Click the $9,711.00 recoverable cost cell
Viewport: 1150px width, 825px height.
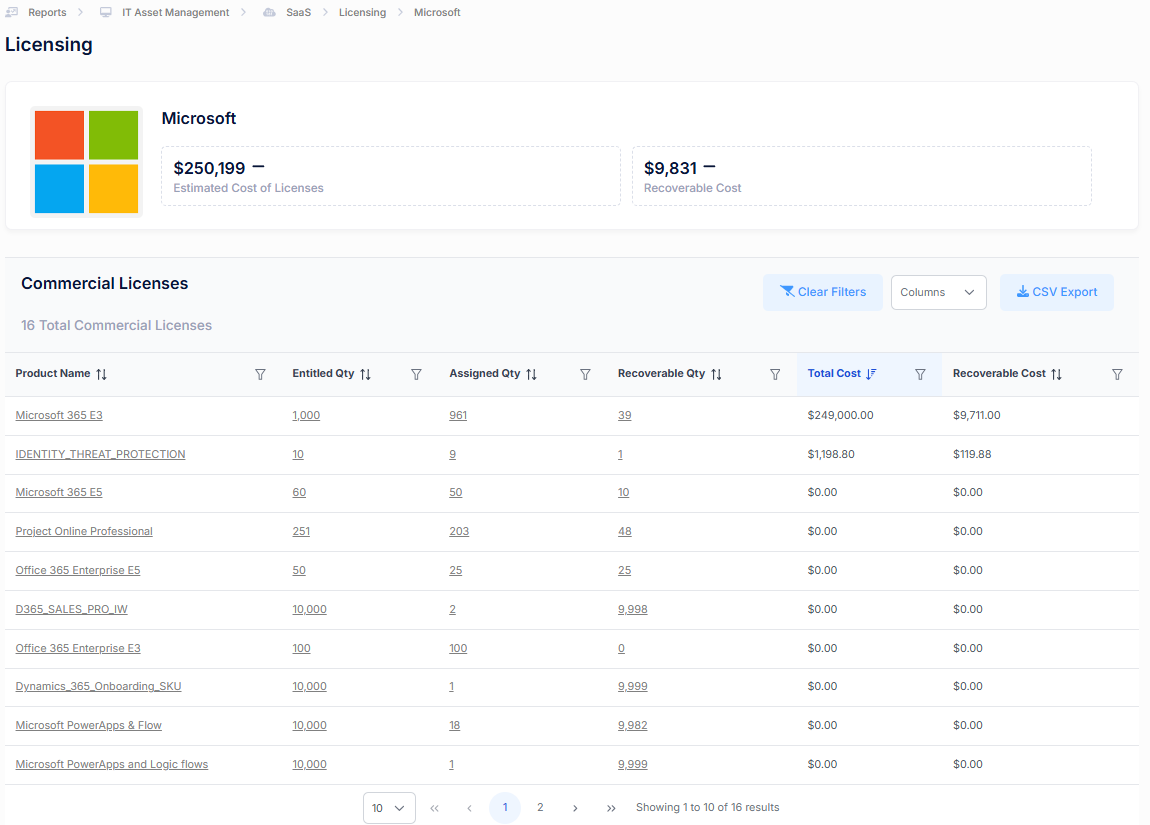pos(976,415)
